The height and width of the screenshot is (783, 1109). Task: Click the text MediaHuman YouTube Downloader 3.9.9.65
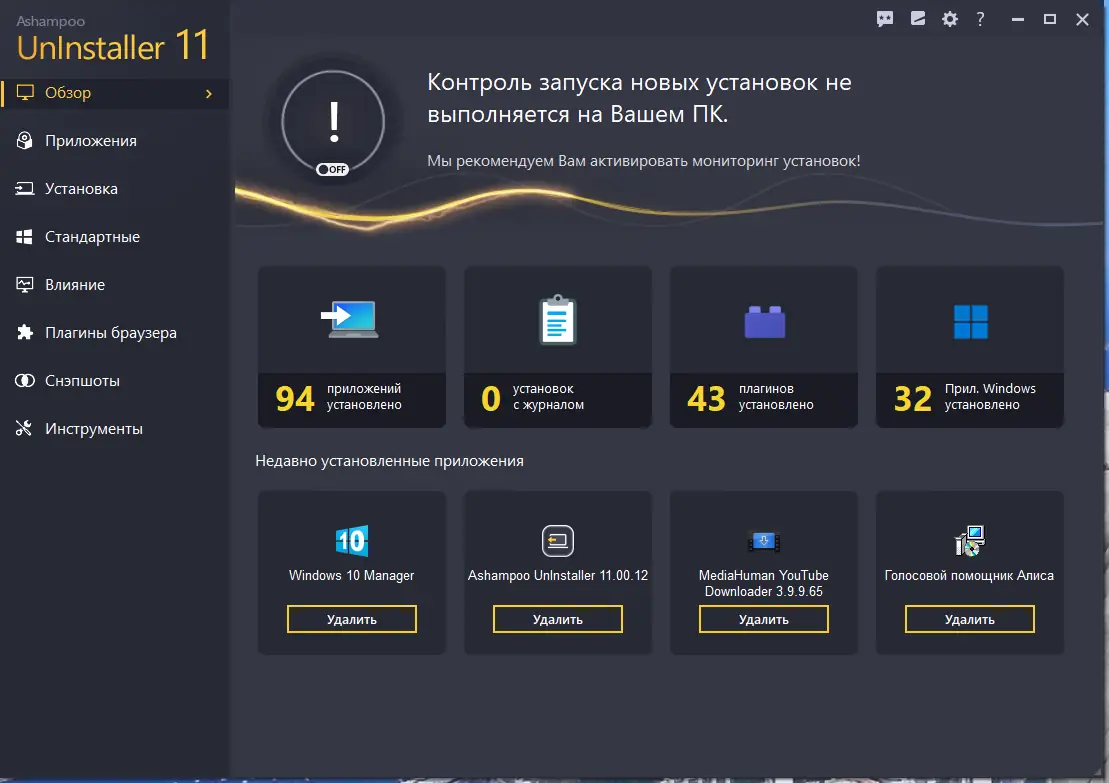coord(764,584)
